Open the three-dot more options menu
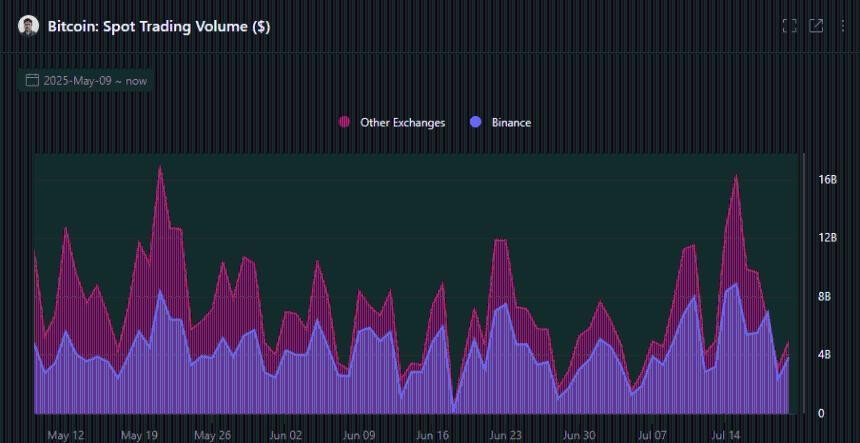The height and width of the screenshot is (443, 860). point(843,26)
